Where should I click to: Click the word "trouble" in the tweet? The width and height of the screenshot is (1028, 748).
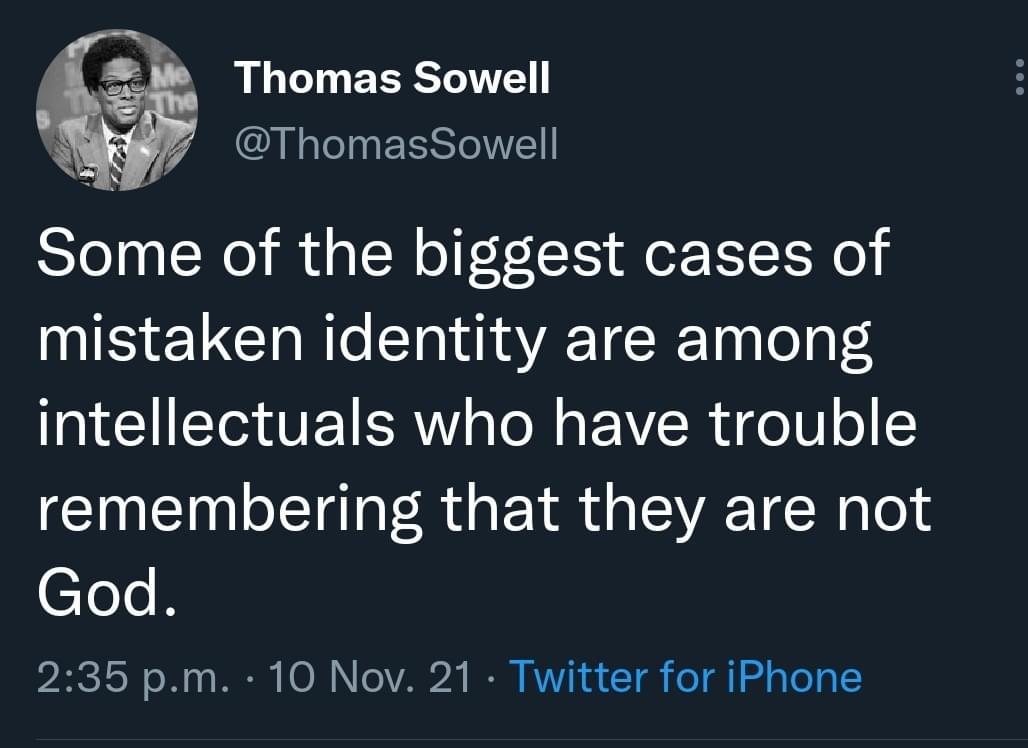point(813,425)
